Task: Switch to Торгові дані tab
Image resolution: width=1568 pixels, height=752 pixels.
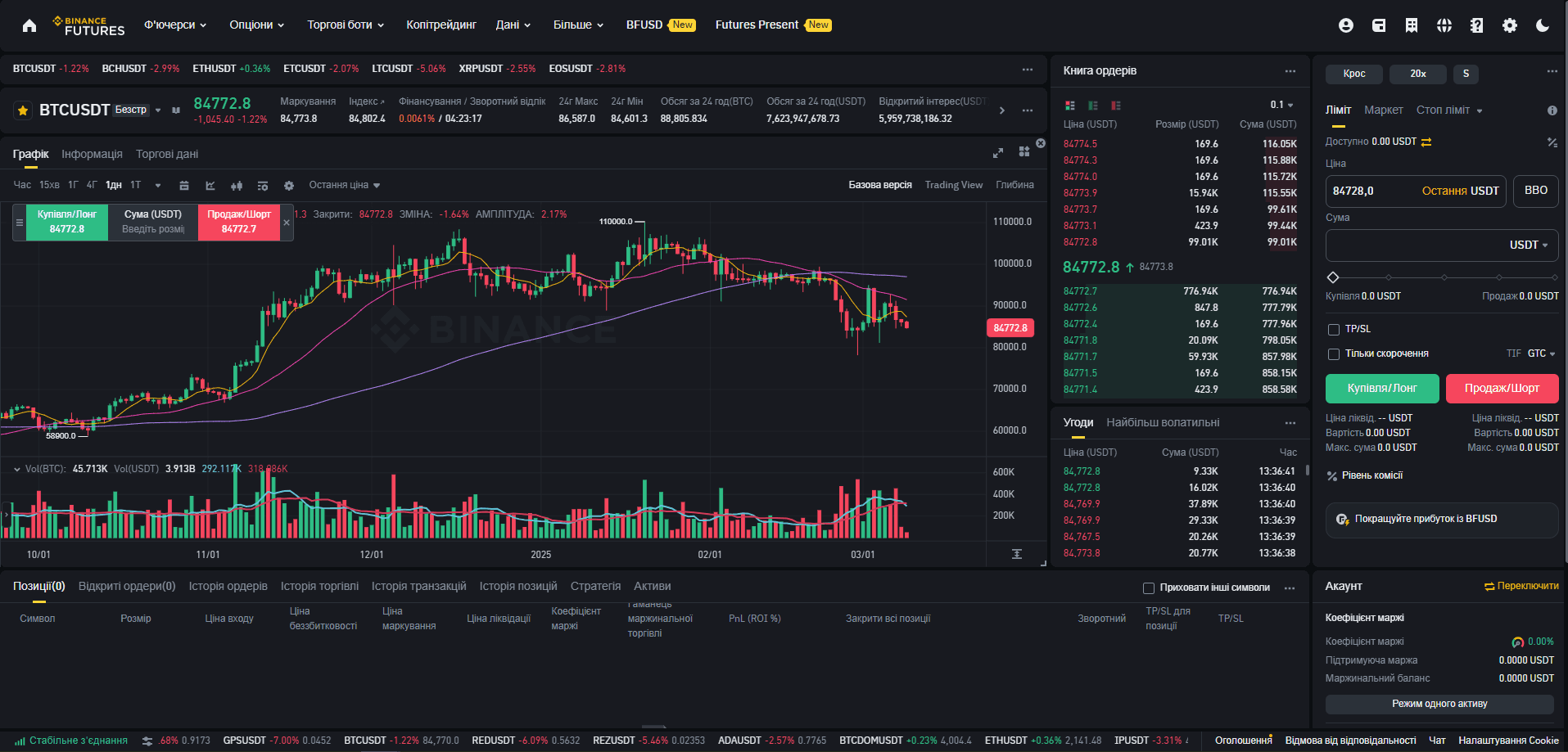Action: [x=167, y=155]
